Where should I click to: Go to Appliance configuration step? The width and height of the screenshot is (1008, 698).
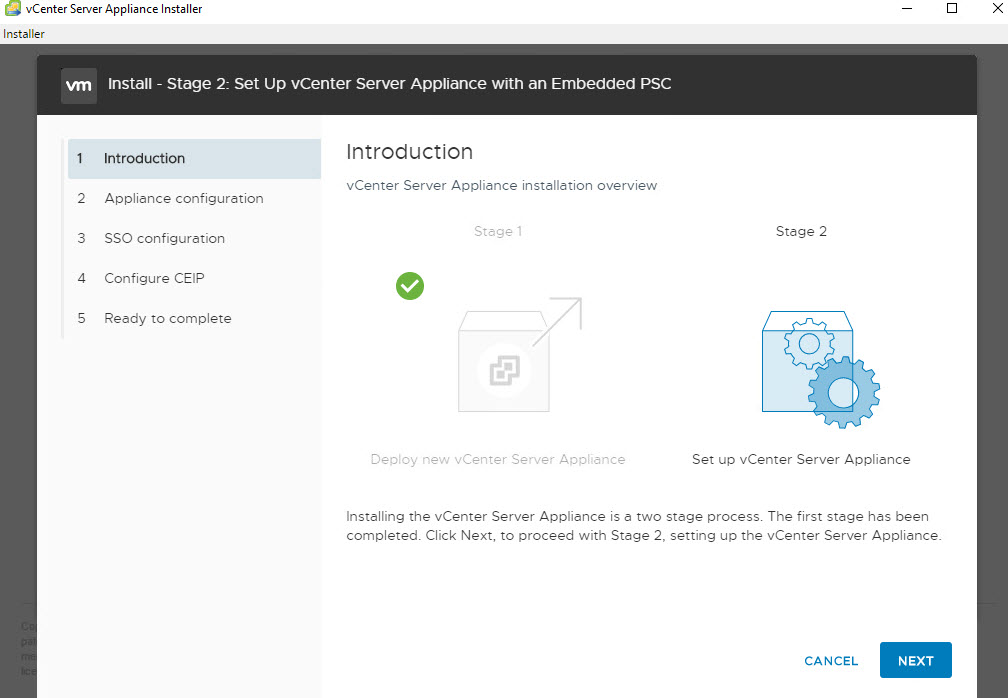tap(184, 198)
